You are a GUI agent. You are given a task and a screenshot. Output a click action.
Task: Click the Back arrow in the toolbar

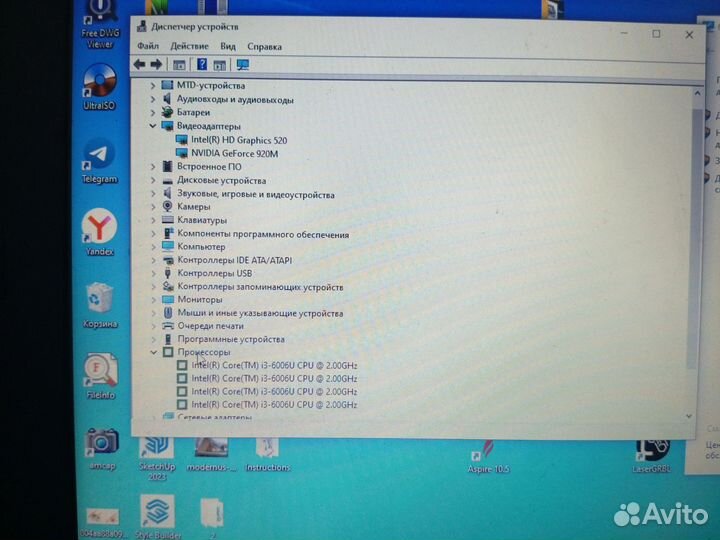140,65
